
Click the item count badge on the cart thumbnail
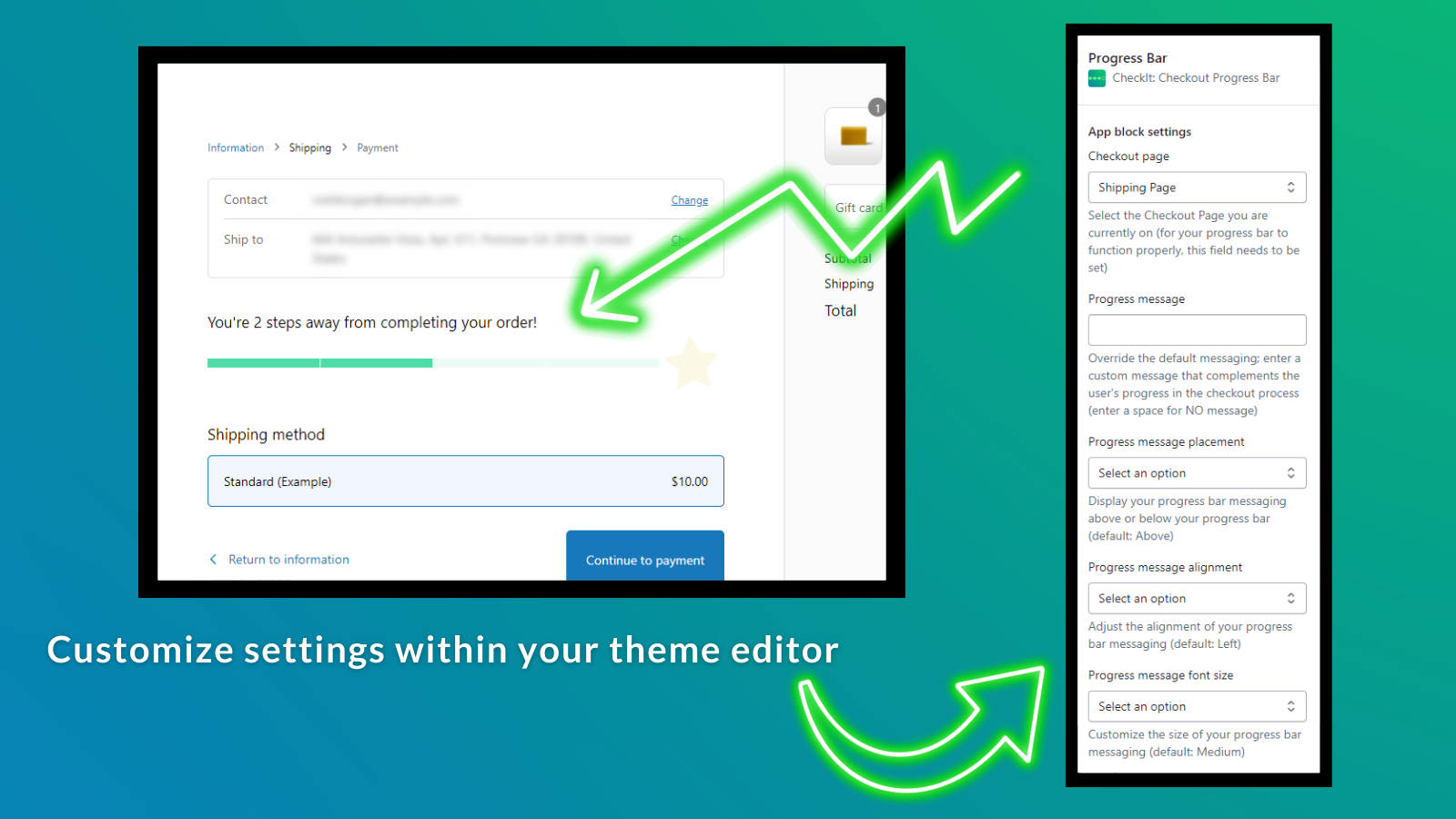(876, 107)
